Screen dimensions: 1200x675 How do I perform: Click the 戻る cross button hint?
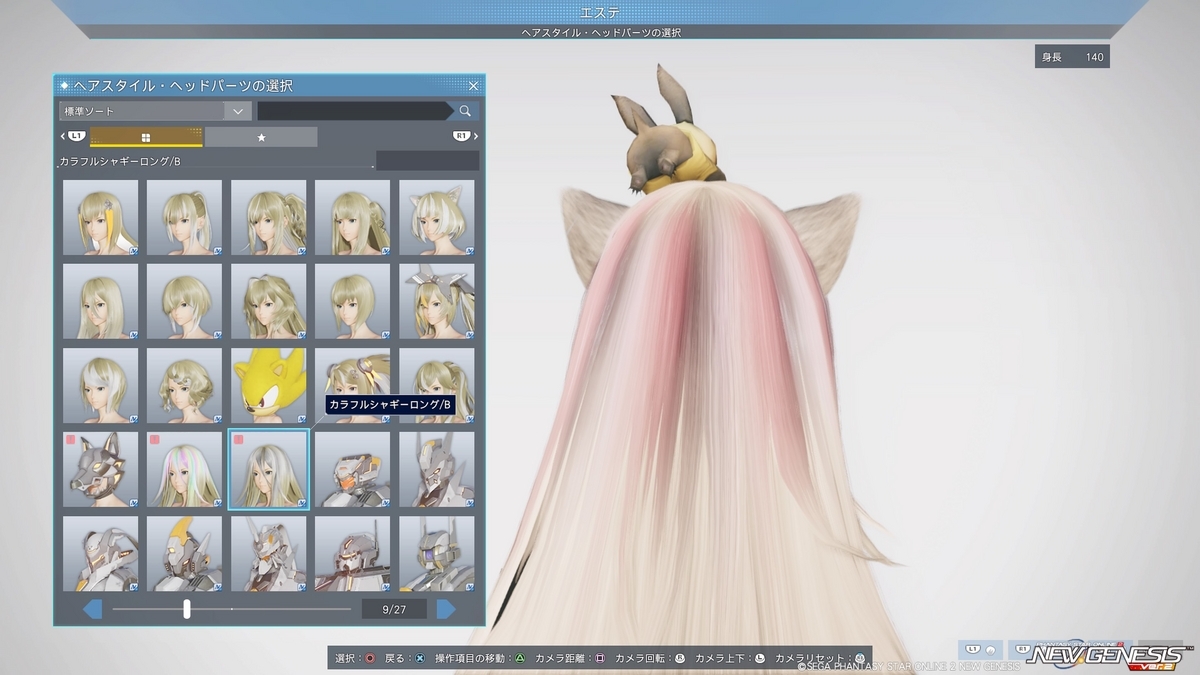point(406,658)
